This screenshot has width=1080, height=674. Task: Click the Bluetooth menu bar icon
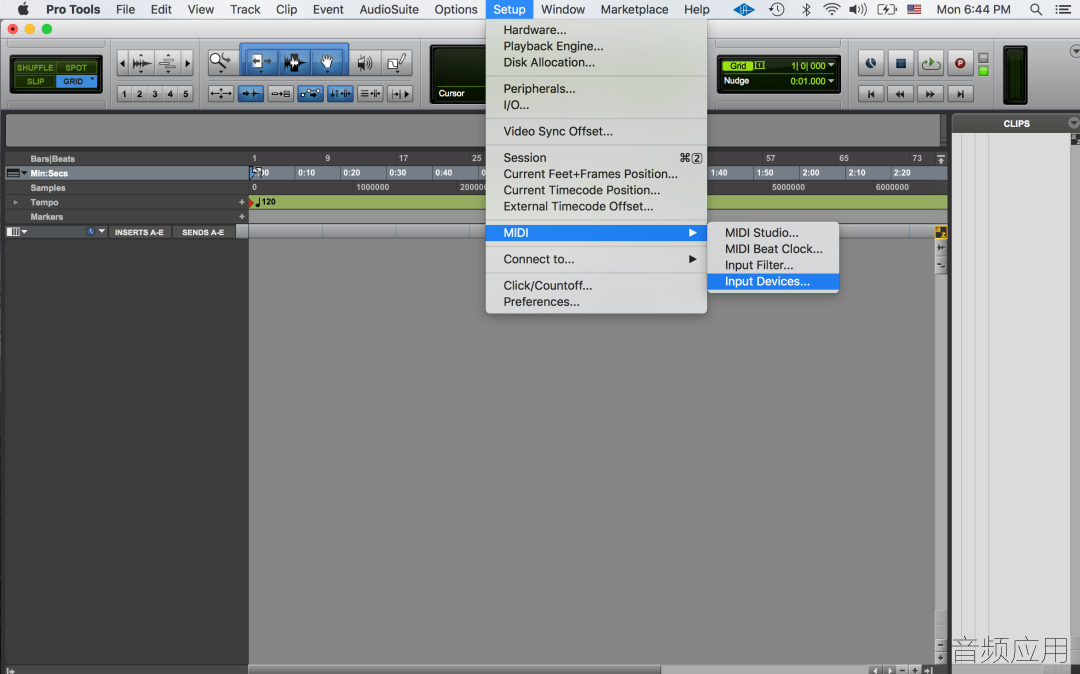pyautogui.click(x=806, y=10)
